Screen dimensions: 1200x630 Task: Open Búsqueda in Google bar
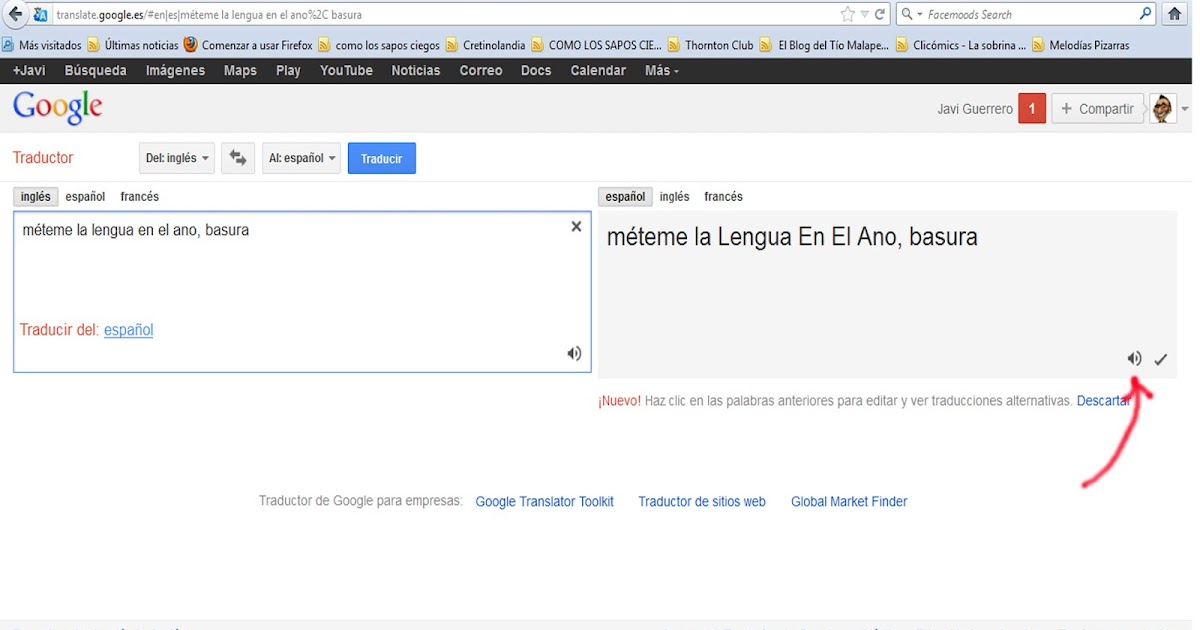point(96,71)
